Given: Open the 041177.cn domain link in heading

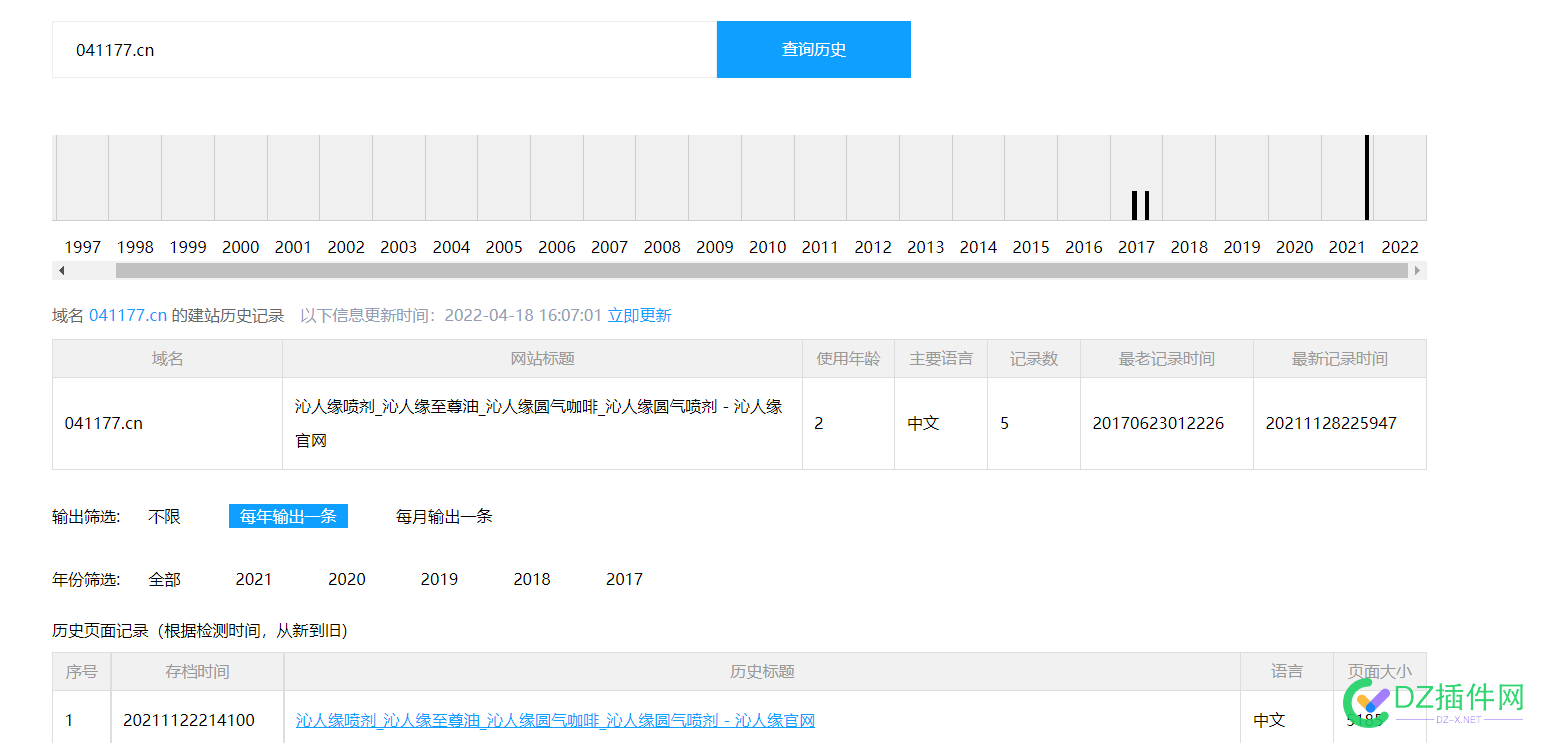Looking at the screenshot, I should click(x=128, y=315).
